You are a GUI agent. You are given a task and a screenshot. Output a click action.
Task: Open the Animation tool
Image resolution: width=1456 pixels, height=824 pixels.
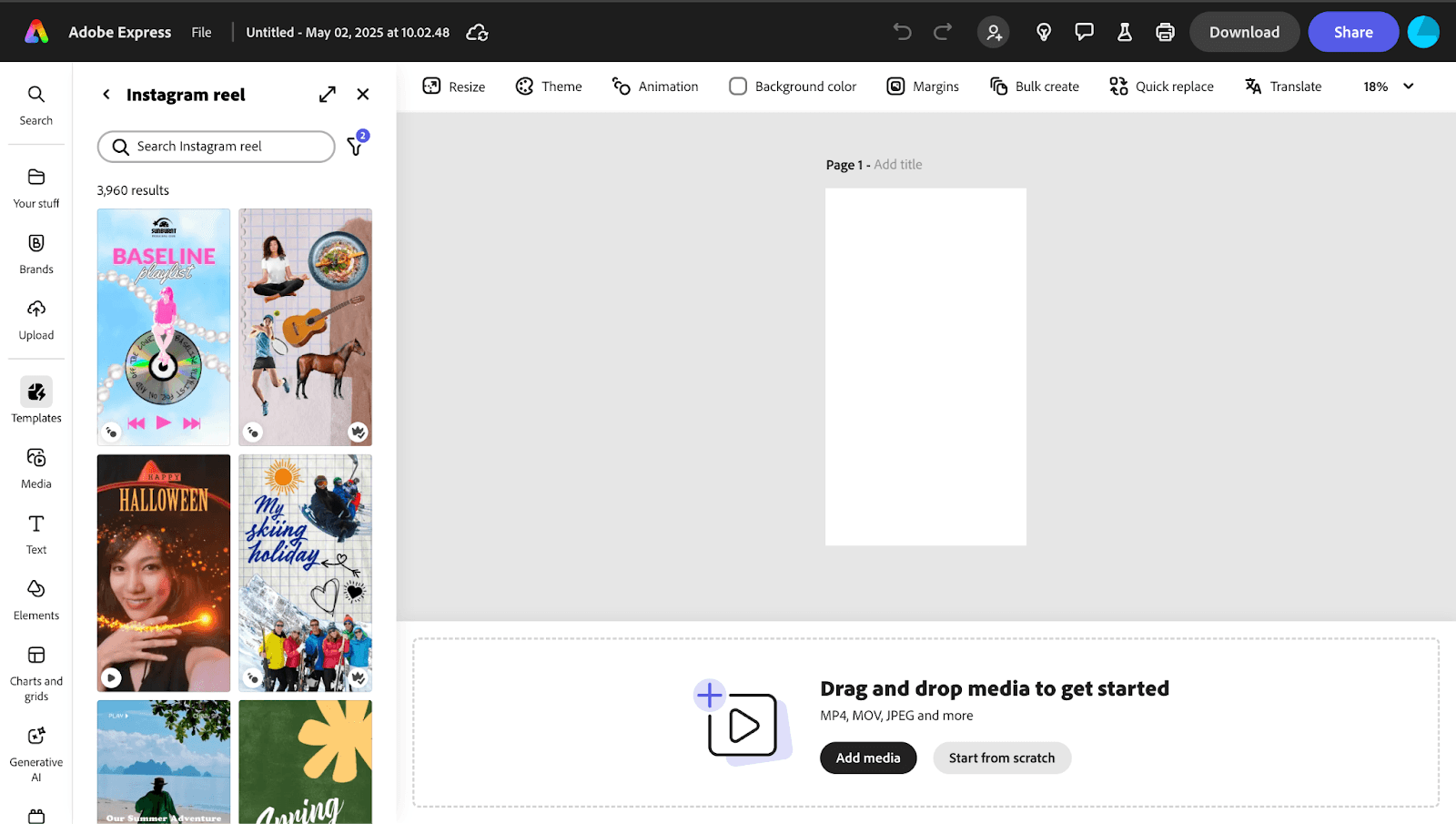[655, 86]
